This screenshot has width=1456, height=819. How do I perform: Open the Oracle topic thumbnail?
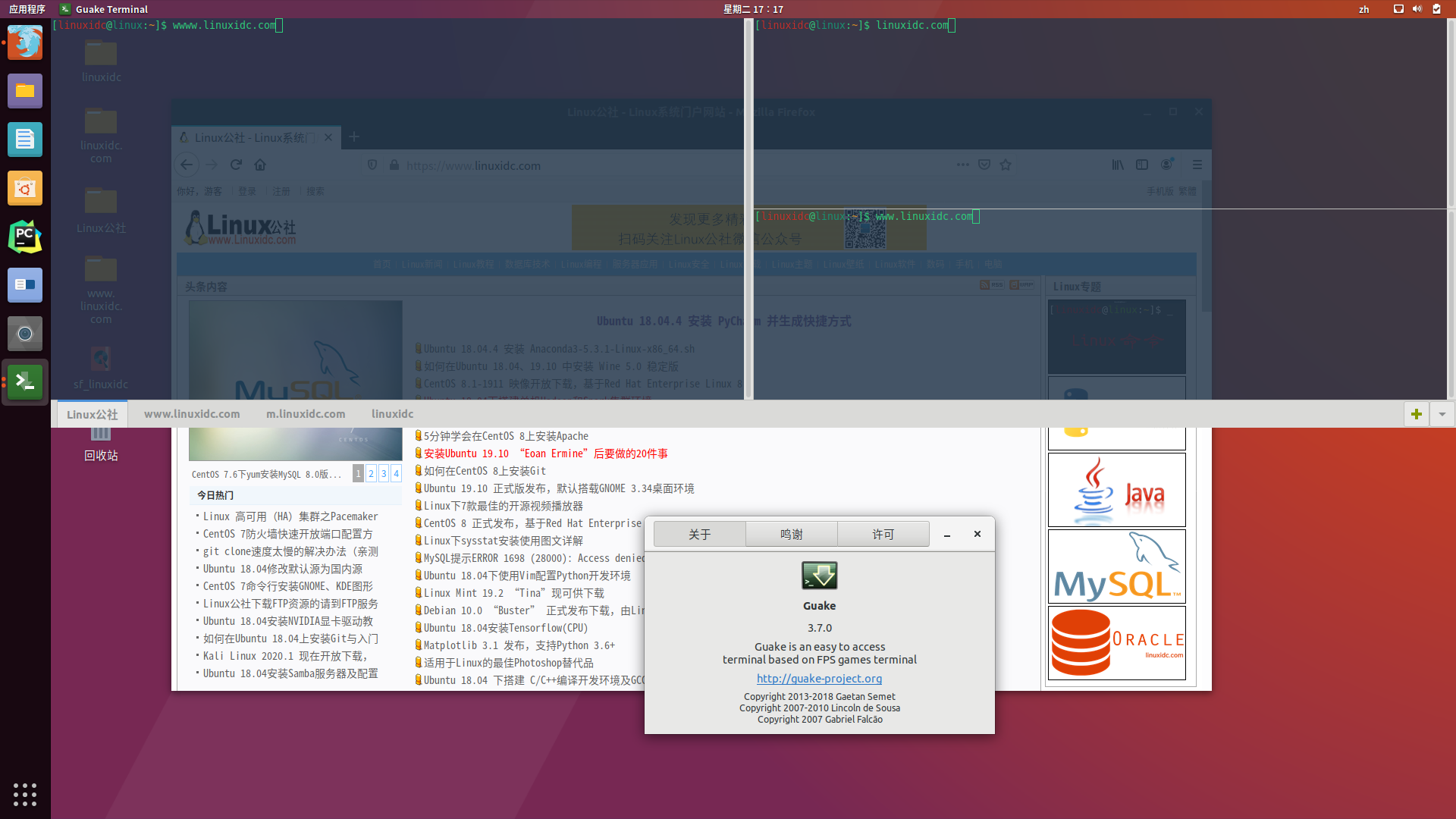(x=1116, y=643)
